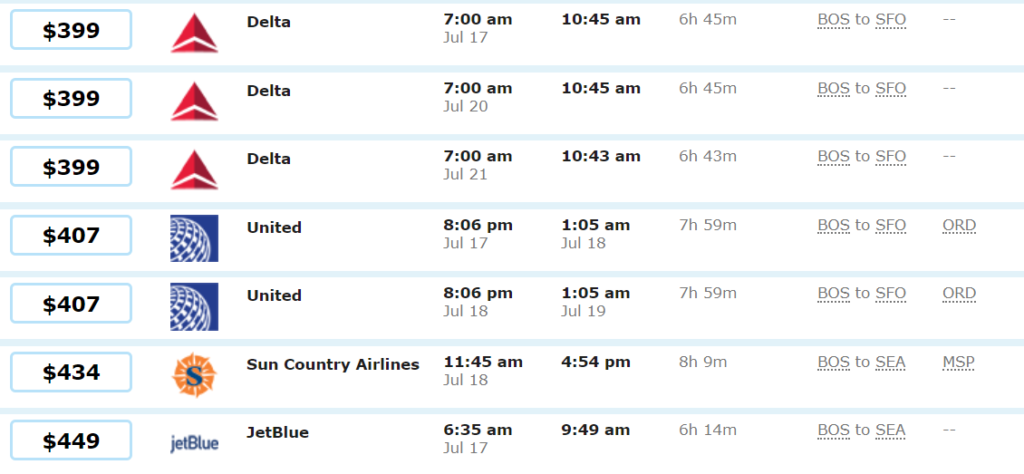Image resolution: width=1024 pixels, height=474 pixels.
Task: Pick the $434 Sun Country fare
Action: click(71, 372)
